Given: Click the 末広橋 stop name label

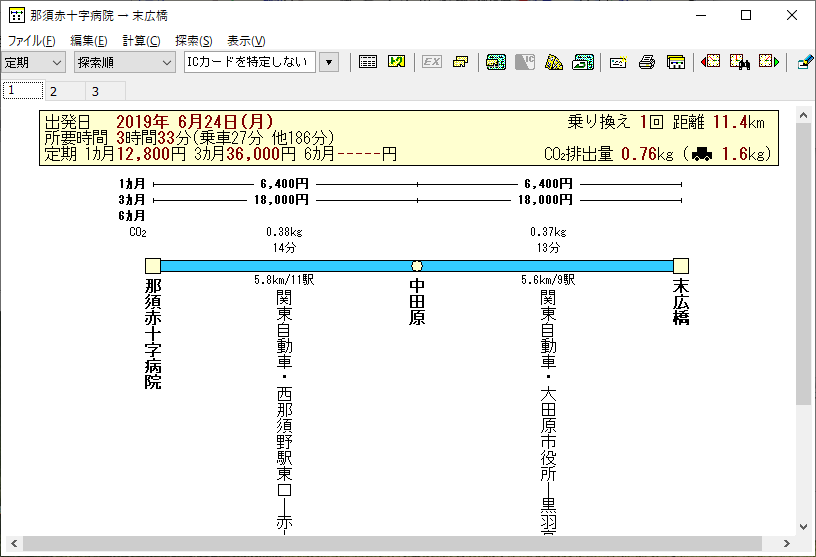Looking at the screenshot, I should (x=681, y=302).
